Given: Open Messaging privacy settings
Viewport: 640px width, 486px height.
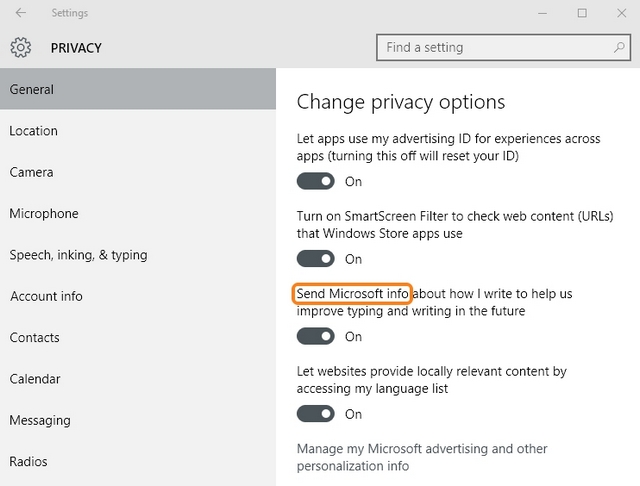Looking at the screenshot, I should (41, 420).
